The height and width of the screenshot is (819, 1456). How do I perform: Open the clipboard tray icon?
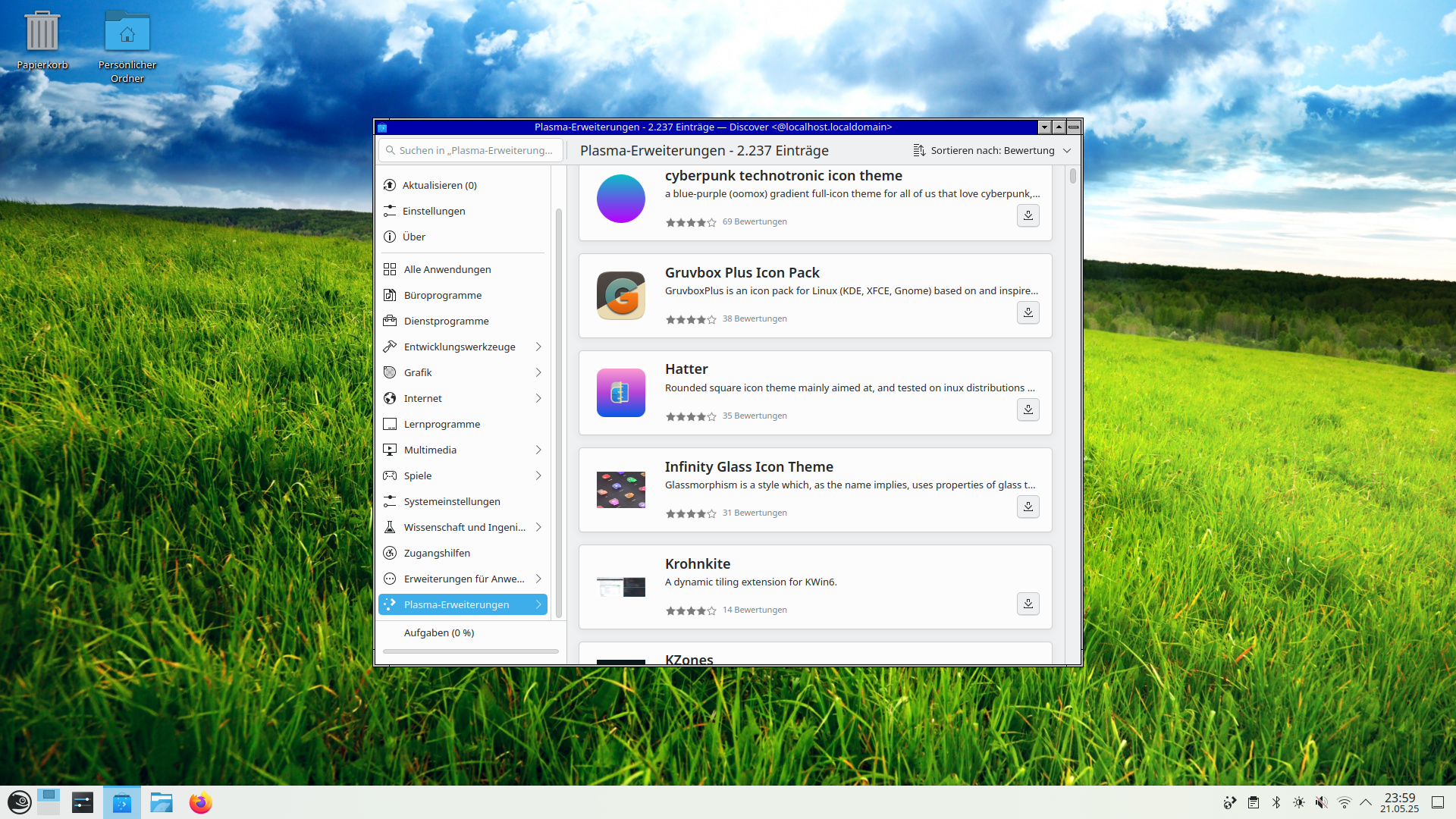[1254, 802]
